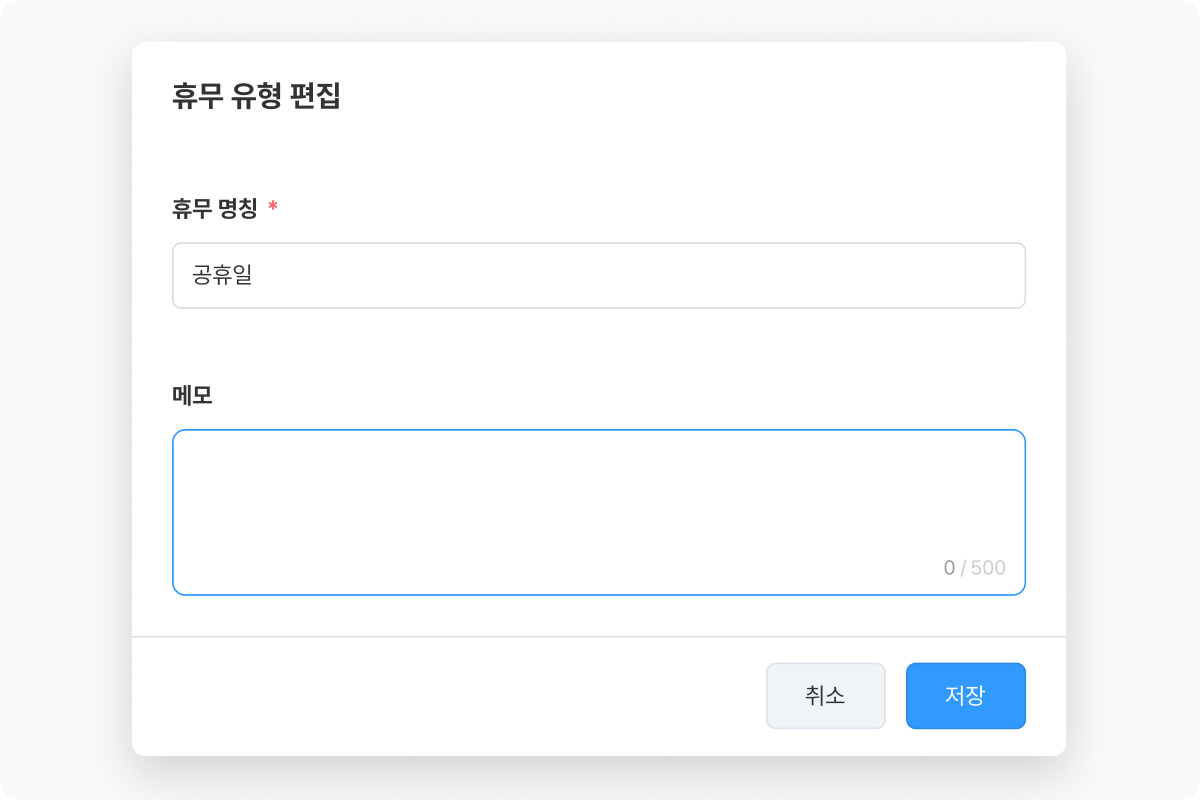This screenshot has height=800, width=1200.
Task: Confirm with the blue 저장 button
Action: [x=965, y=696]
